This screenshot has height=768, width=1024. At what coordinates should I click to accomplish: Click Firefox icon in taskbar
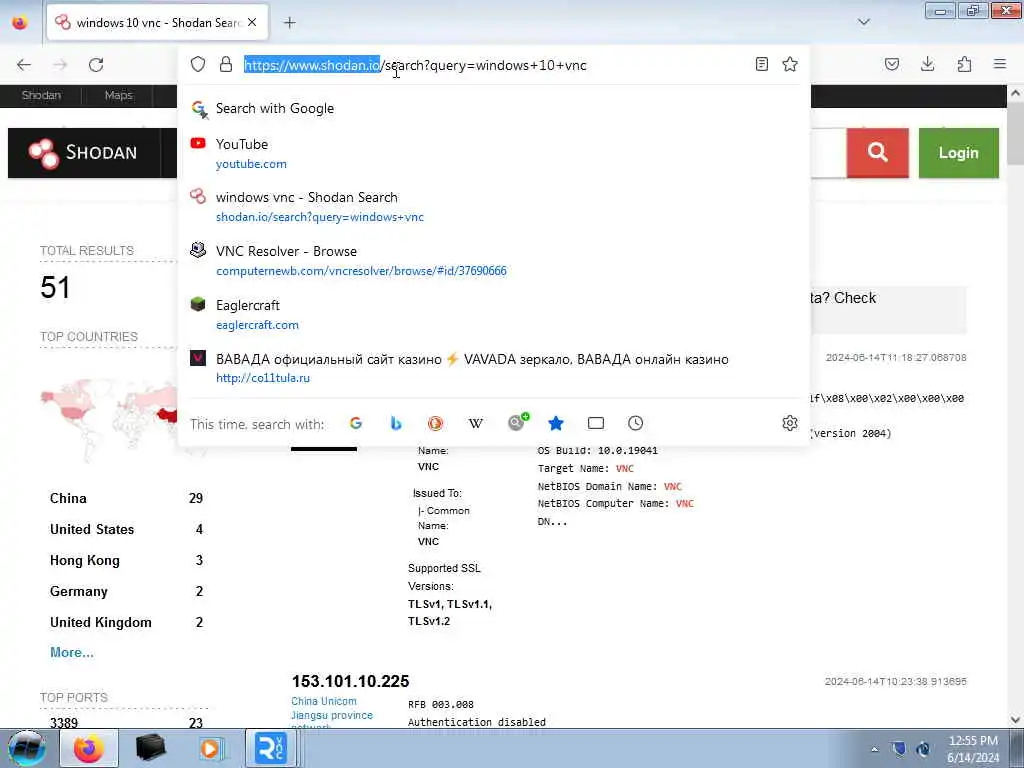(x=89, y=748)
